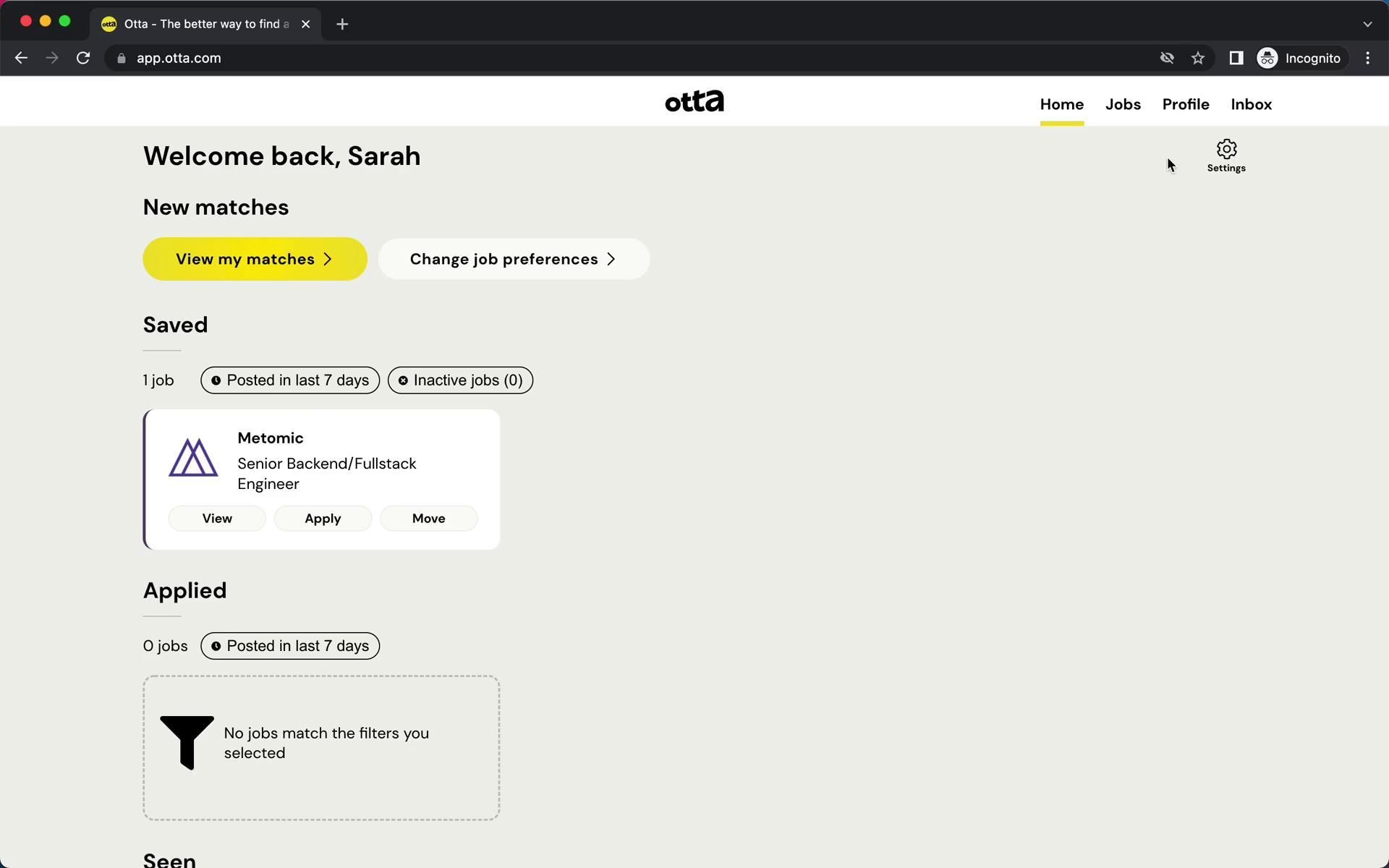Switch to the Jobs tab
The width and height of the screenshot is (1389, 868).
pyautogui.click(x=1123, y=104)
